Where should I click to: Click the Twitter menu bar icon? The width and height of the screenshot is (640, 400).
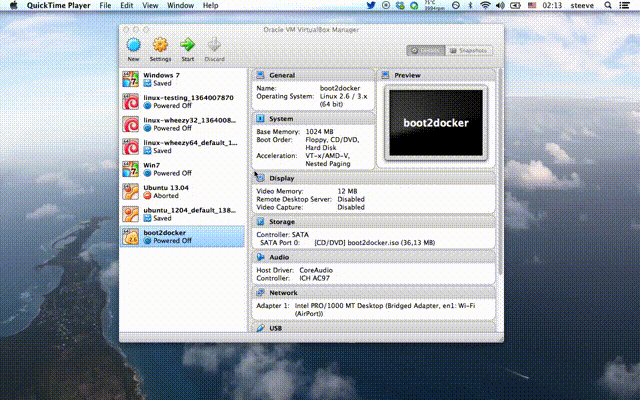(371, 5)
